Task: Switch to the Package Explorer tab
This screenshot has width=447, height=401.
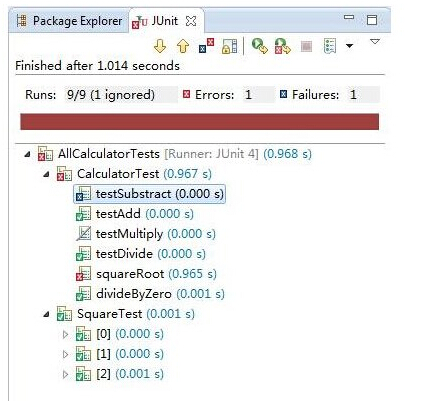Action: (69, 21)
